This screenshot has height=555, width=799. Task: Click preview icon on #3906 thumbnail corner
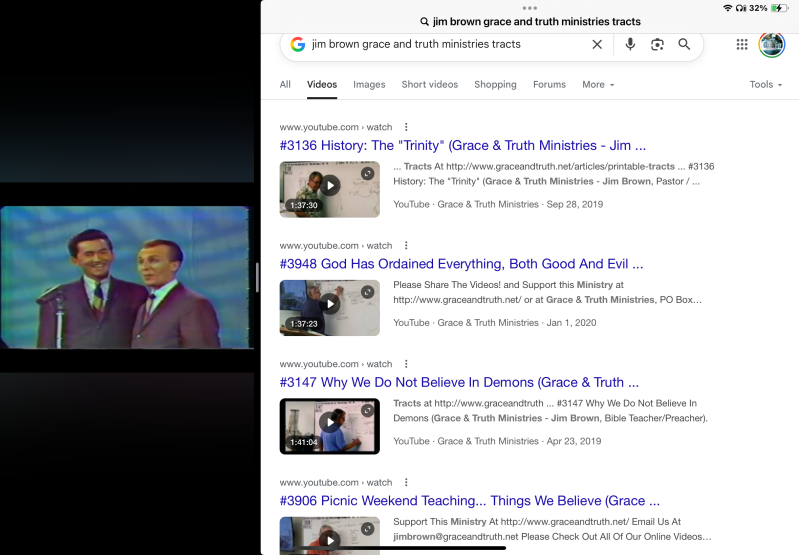point(367,529)
